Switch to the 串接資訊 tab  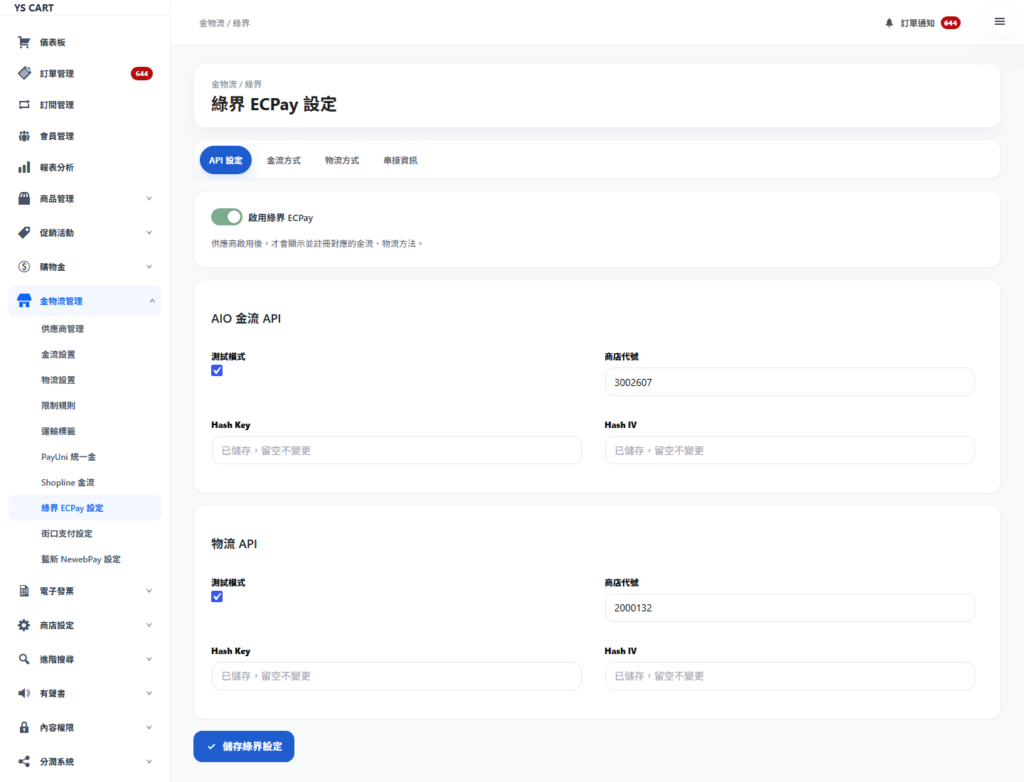[400, 160]
